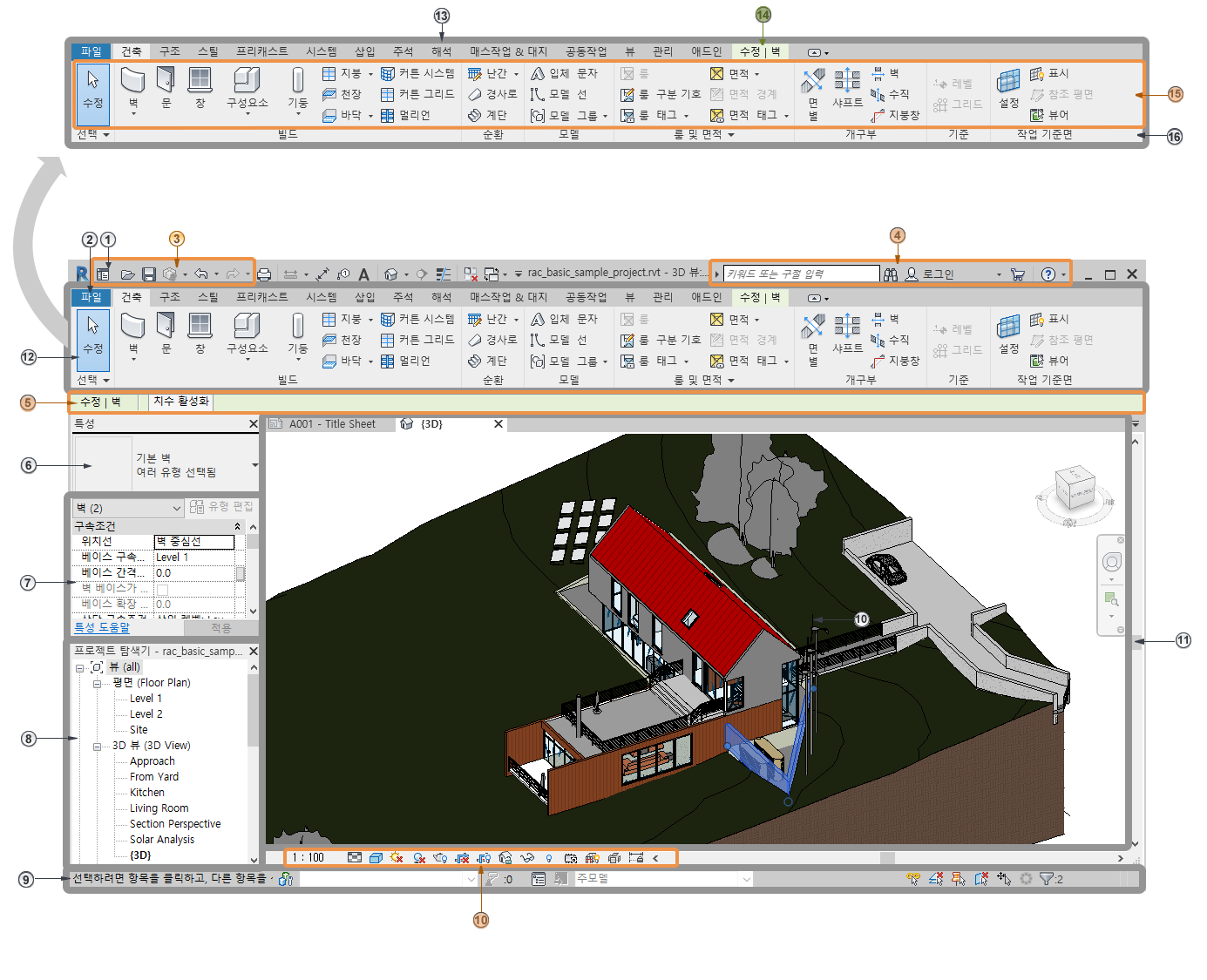This screenshot has height=980, width=1207.
Task: Open the 로그인 dropdown arrow in the title bar
Action: 999,274
